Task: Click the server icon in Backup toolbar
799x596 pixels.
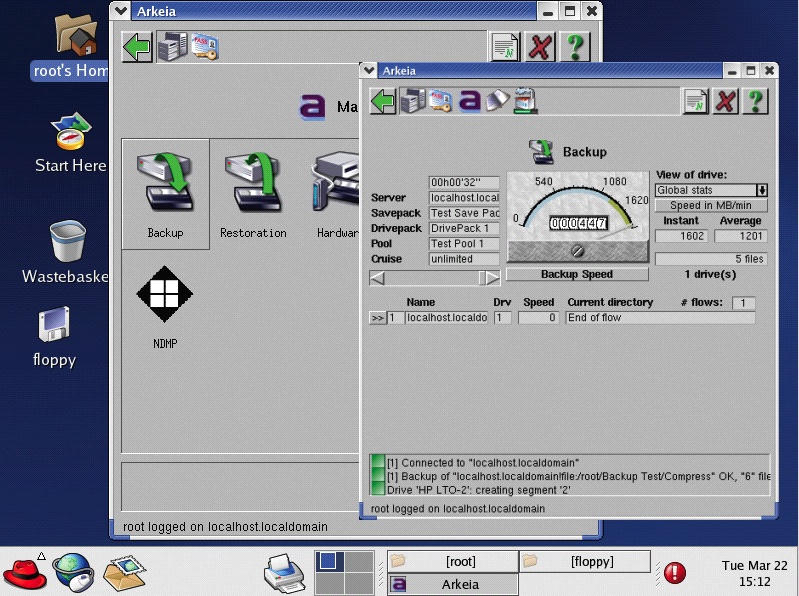Action: click(411, 101)
